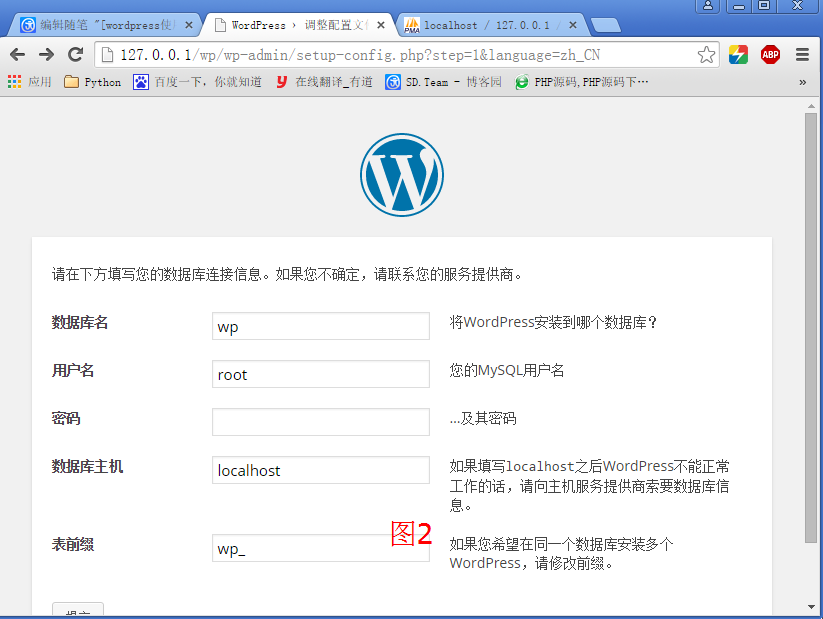Click the address bar URL
Screen dimensions: 823x619
pos(360,55)
